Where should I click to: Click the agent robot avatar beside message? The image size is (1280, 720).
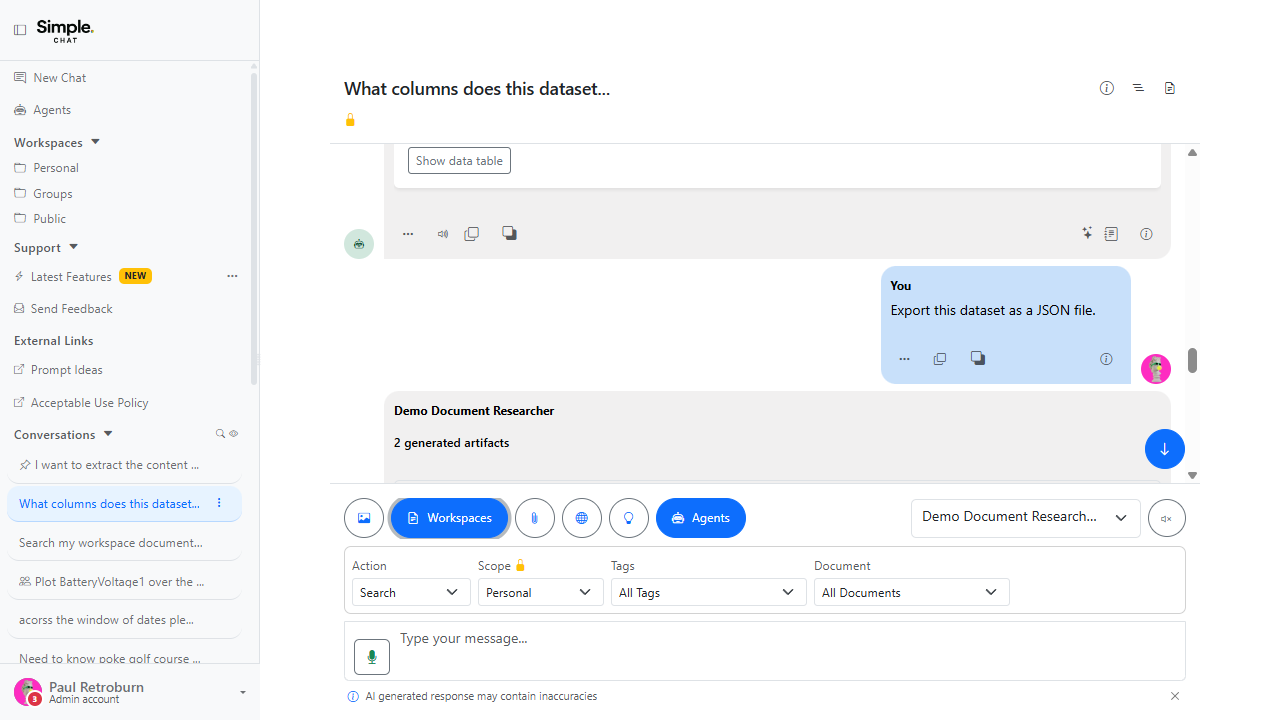click(x=359, y=243)
